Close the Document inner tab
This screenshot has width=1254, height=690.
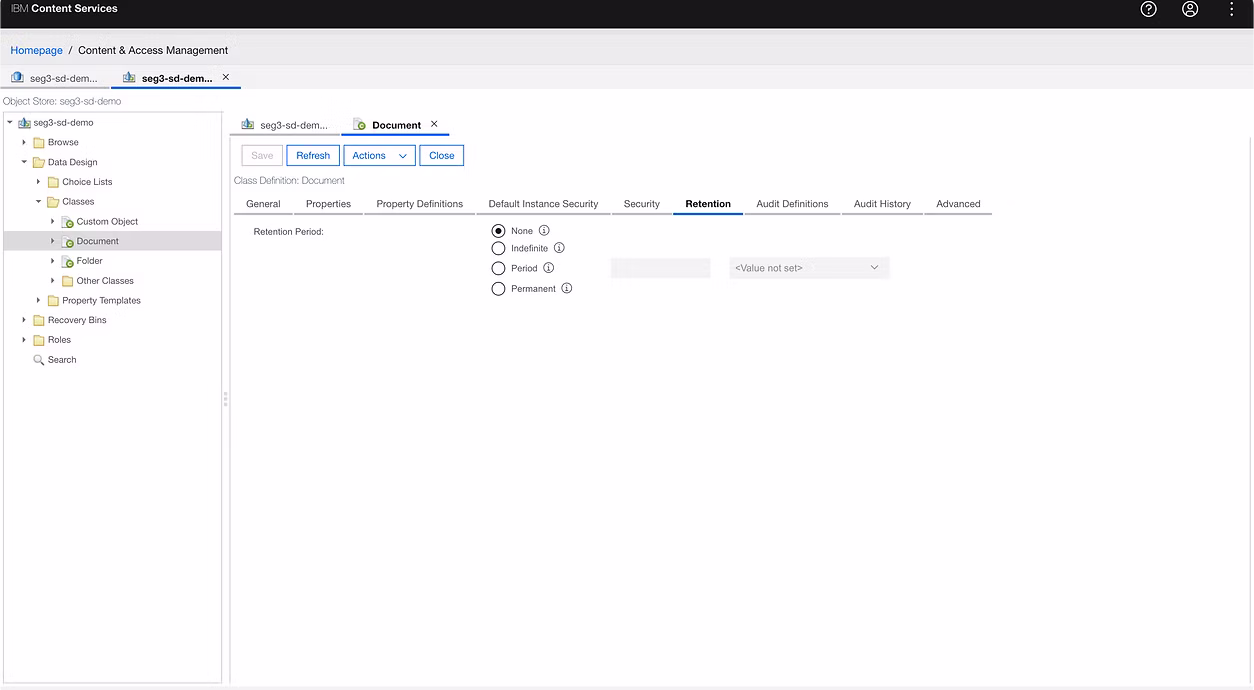[434, 124]
